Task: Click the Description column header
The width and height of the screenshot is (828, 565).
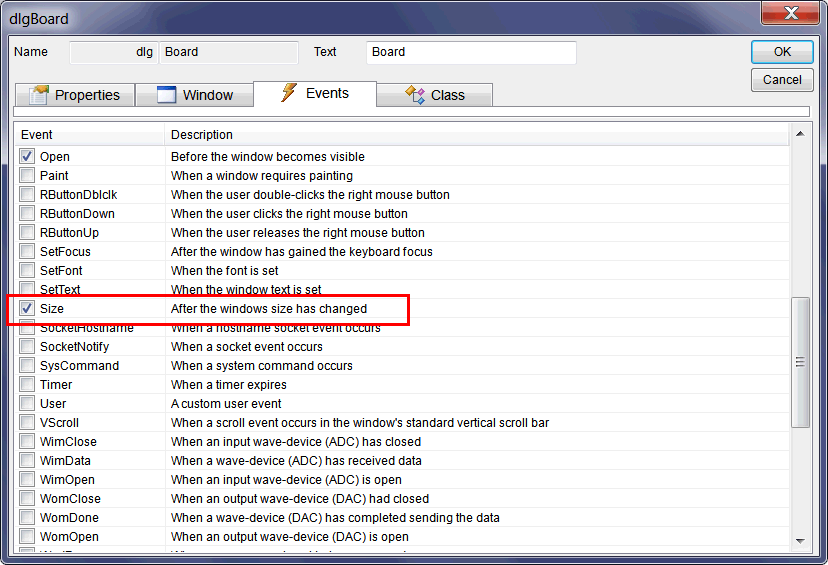Action: pos(477,135)
